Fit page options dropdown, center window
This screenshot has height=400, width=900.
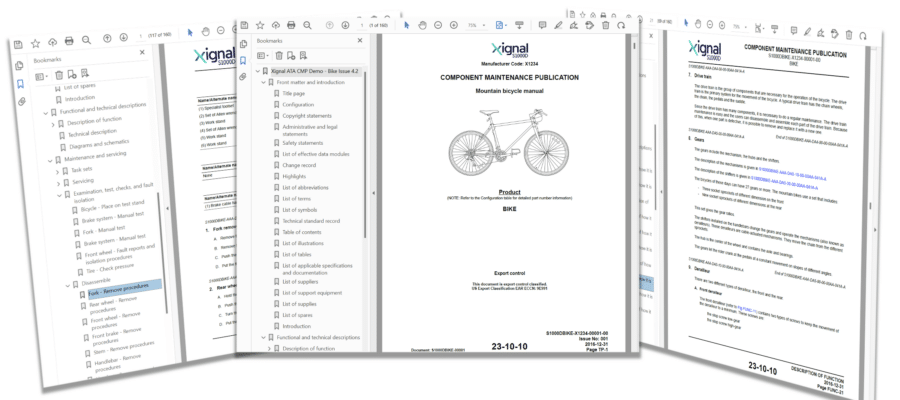coord(501,25)
